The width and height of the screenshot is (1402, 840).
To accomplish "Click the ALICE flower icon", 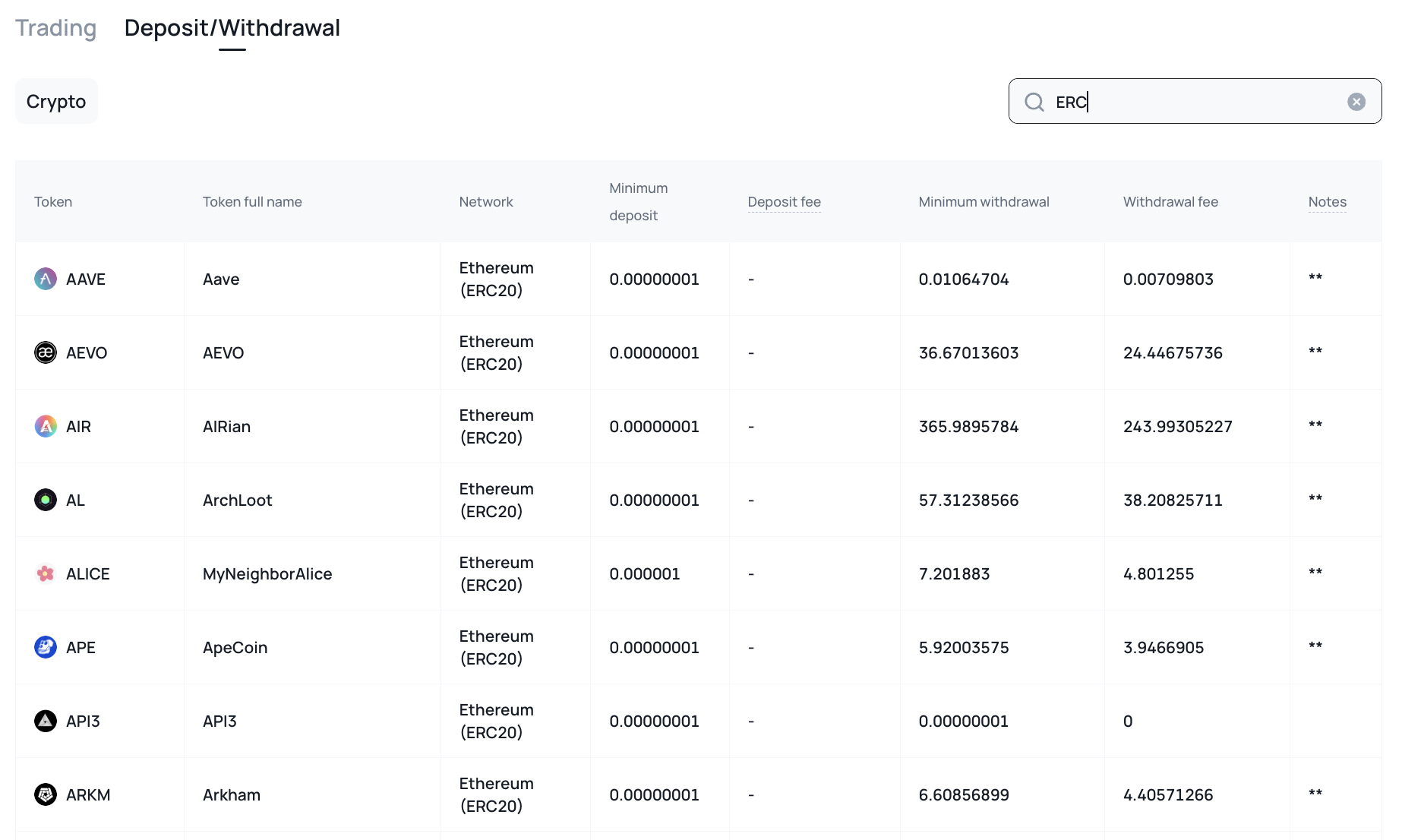I will click(46, 573).
